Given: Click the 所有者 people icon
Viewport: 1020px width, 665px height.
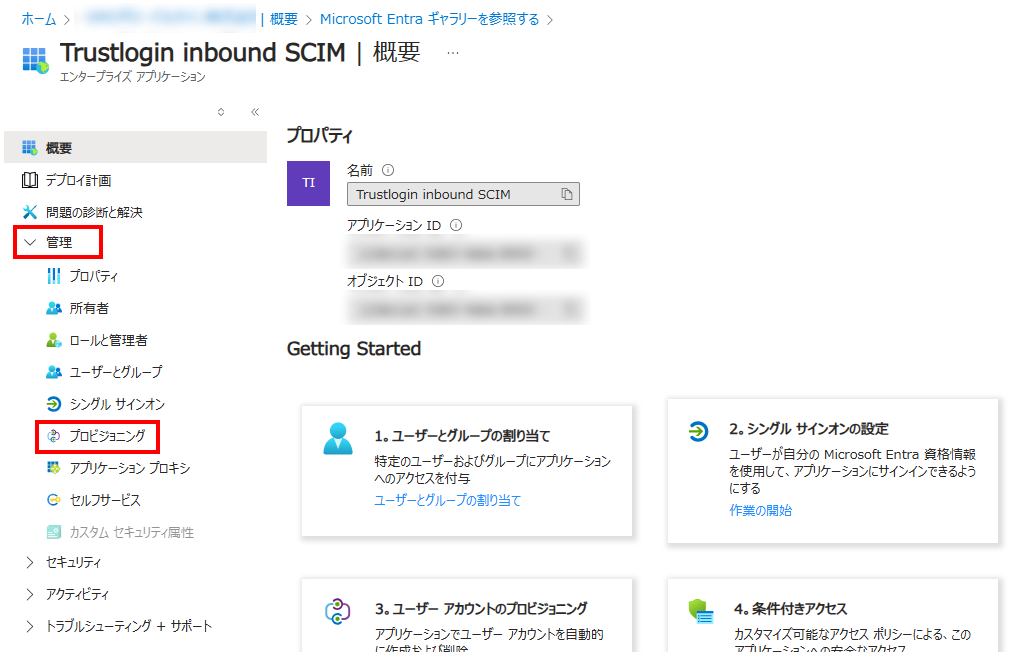Looking at the screenshot, I should click(54, 308).
